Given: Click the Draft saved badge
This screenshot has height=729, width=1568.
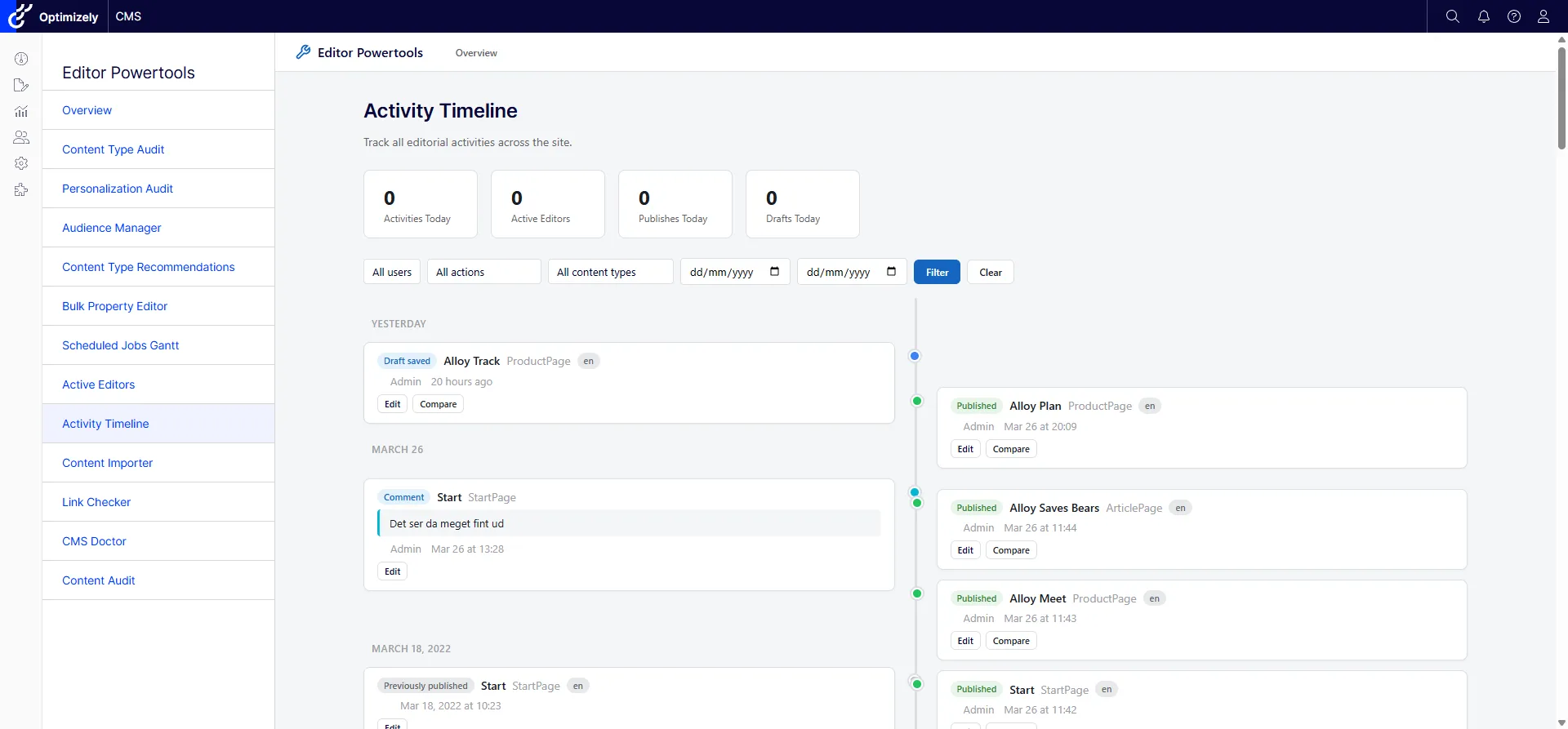Looking at the screenshot, I should pos(407,361).
